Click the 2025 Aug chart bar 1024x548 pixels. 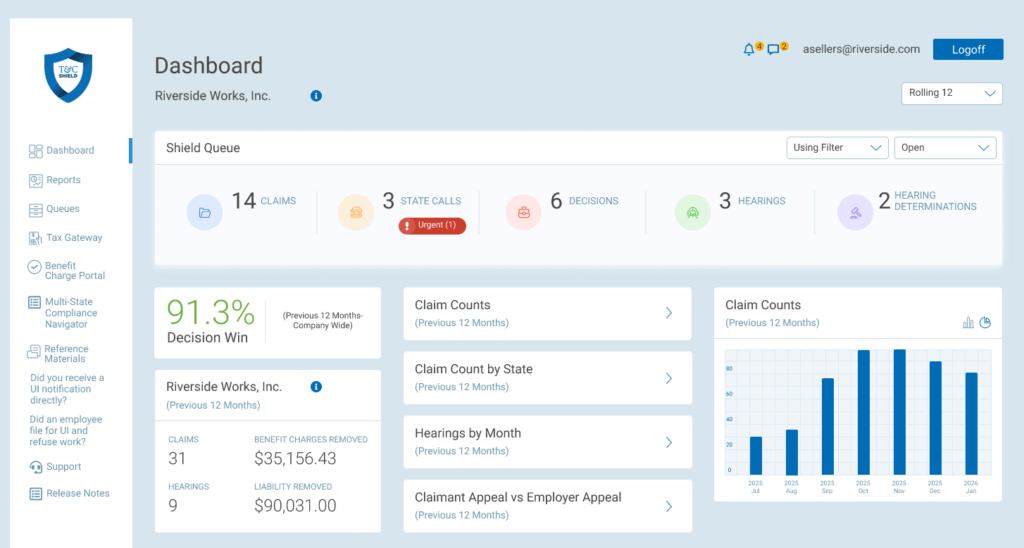click(x=792, y=452)
